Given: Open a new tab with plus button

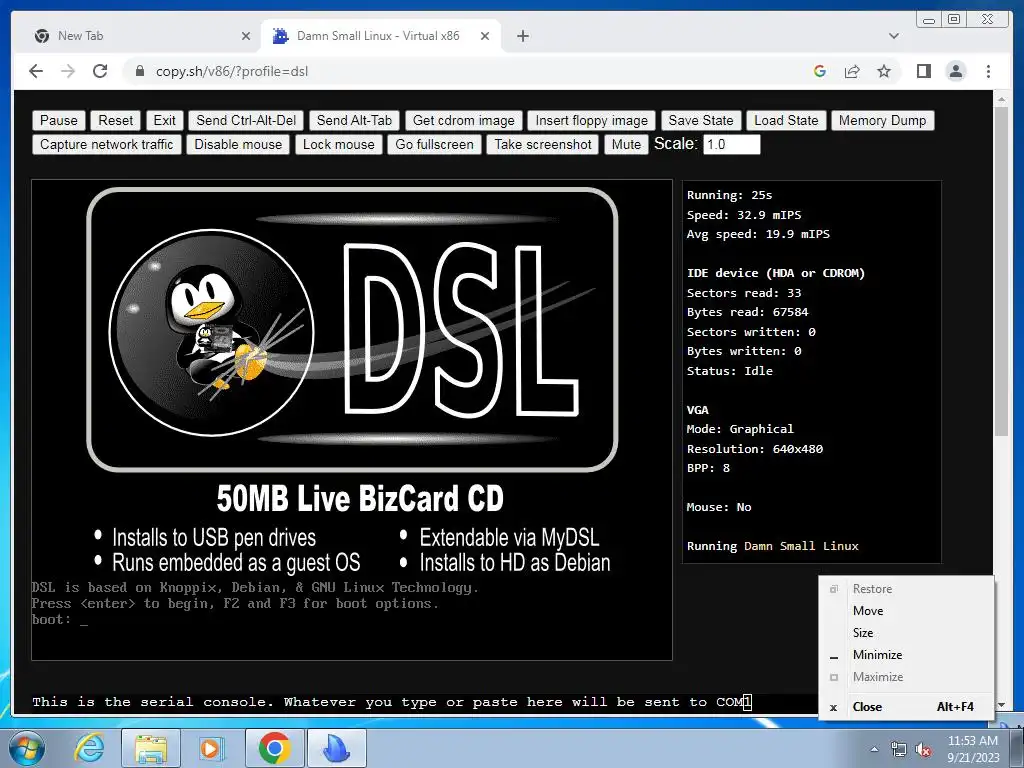Looking at the screenshot, I should point(522,36).
